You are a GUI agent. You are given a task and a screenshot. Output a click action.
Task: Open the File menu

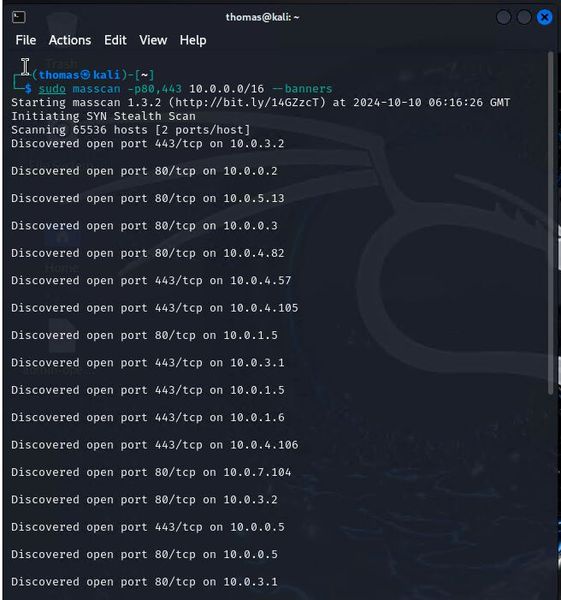click(26, 40)
